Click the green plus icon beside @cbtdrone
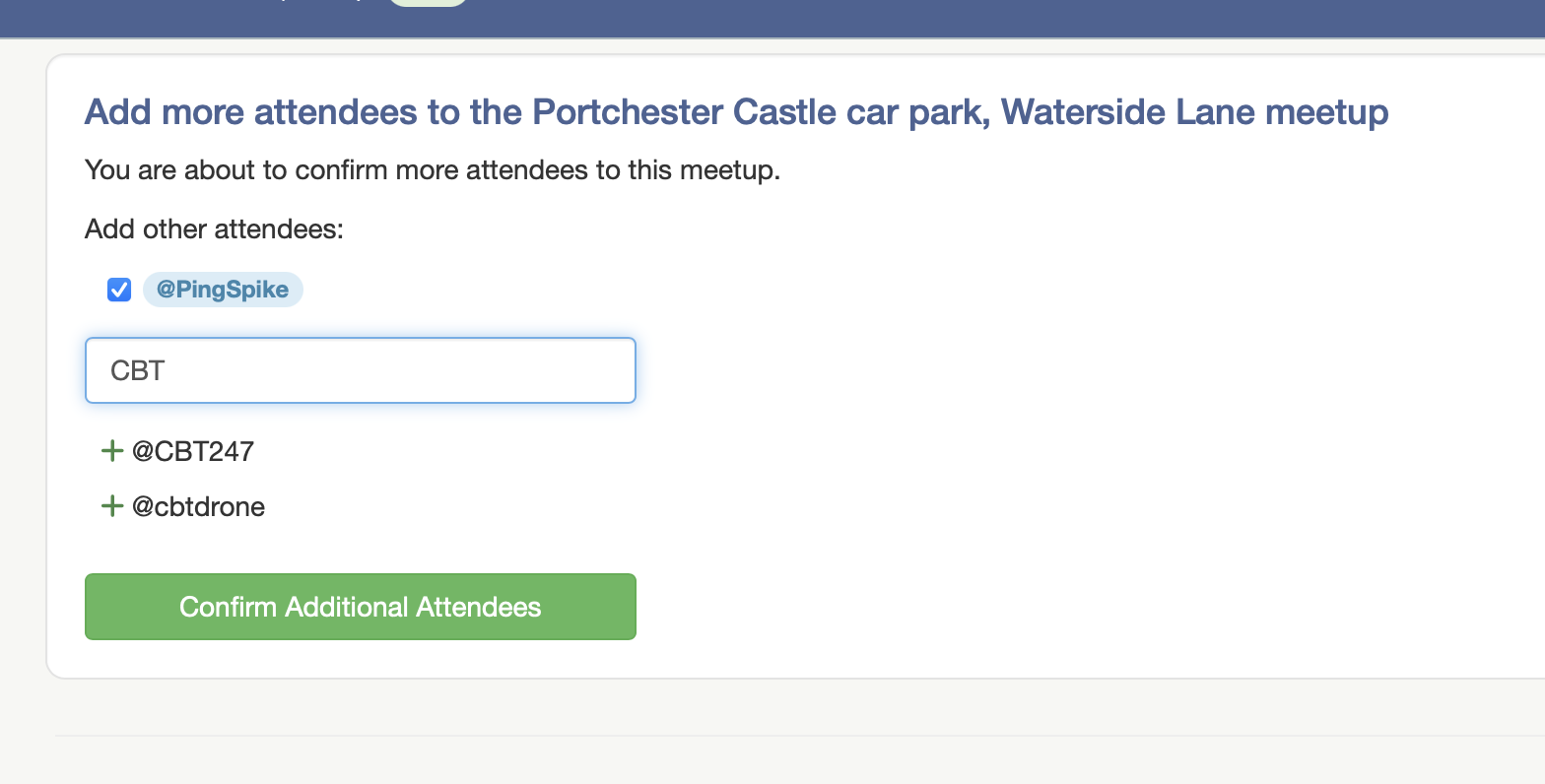Screen dimensions: 1545x784 tap(111, 506)
